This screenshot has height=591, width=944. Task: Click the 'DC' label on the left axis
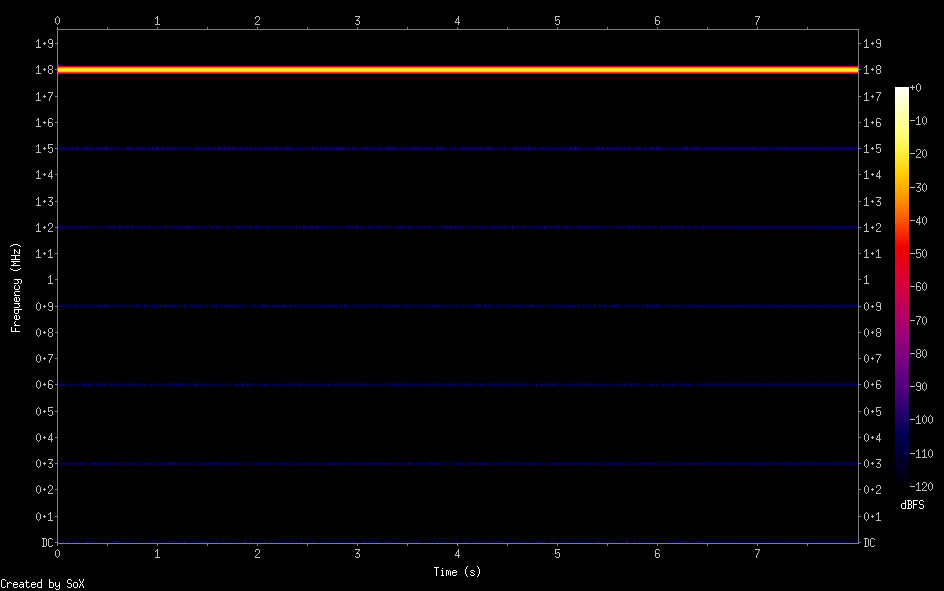pyautogui.click(x=47, y=543)
